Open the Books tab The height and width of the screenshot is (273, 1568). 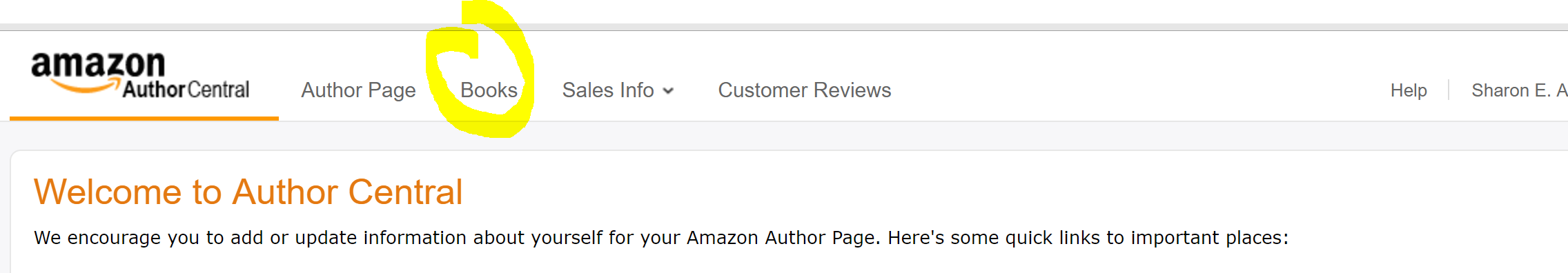point(489,90)
